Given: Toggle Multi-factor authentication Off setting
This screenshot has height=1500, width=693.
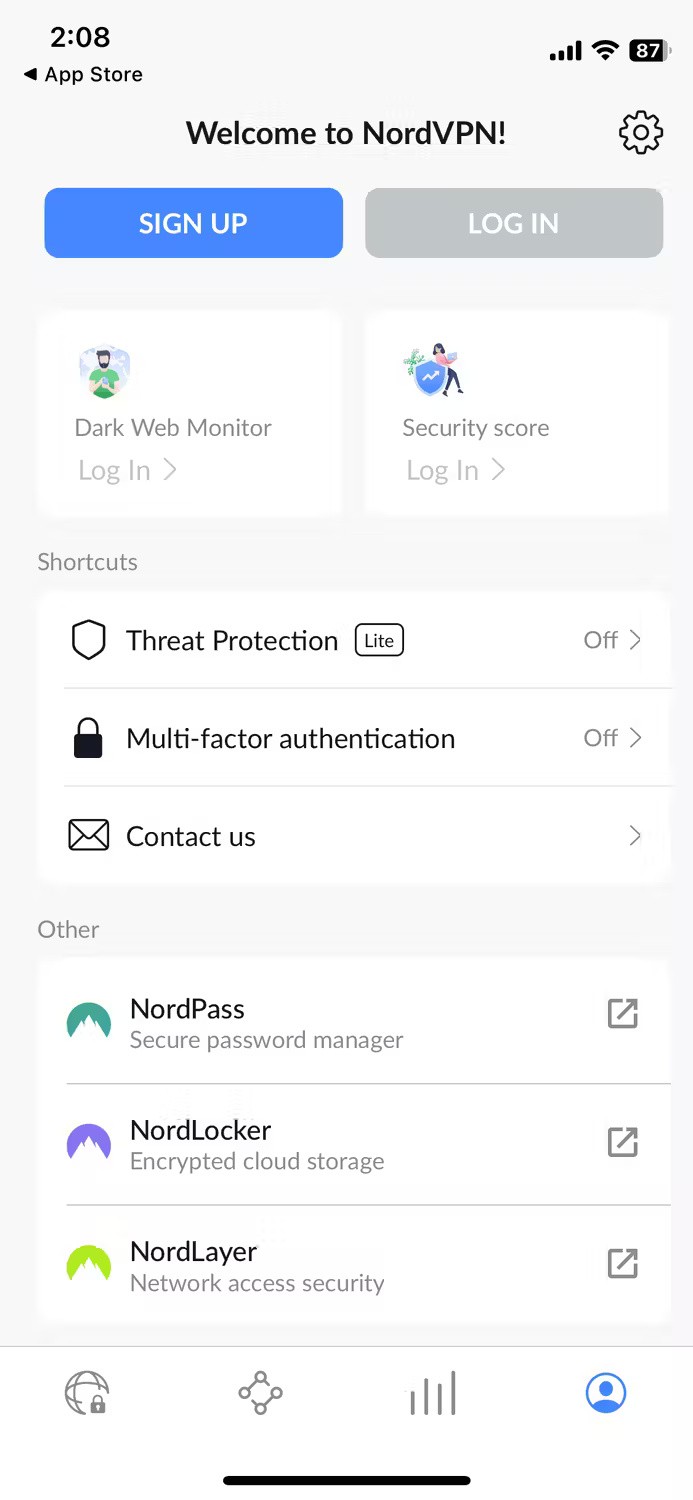Looking at the screenshot, I should coord(612,738).
